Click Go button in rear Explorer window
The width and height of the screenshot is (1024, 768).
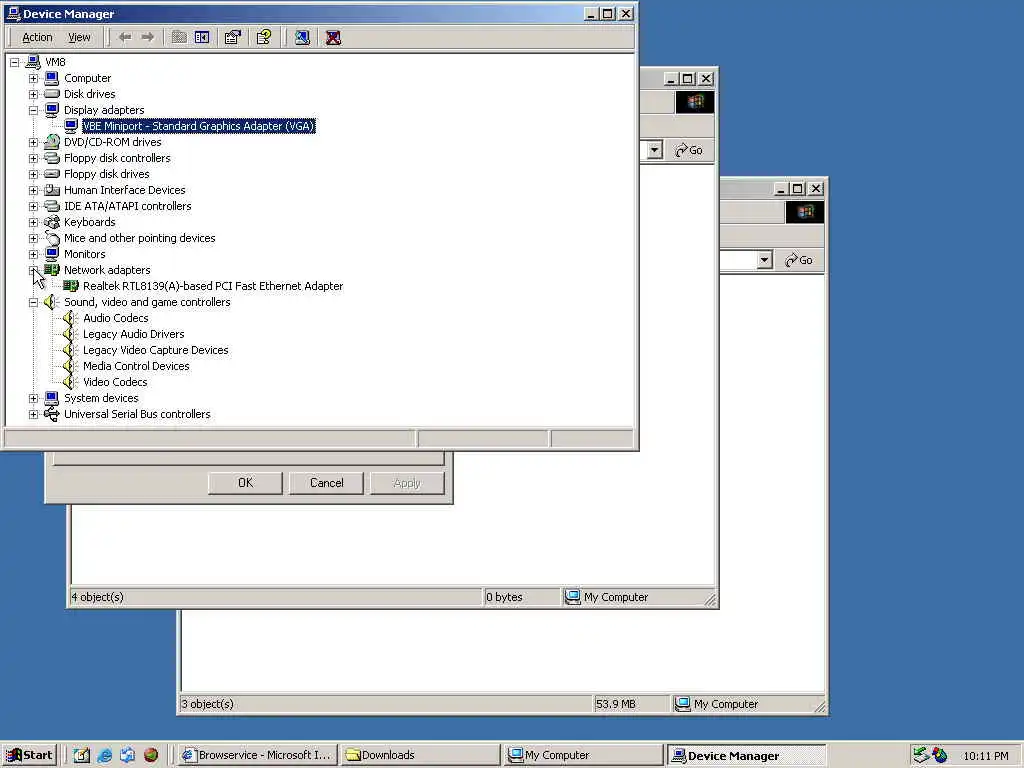(x=799, y=260)
